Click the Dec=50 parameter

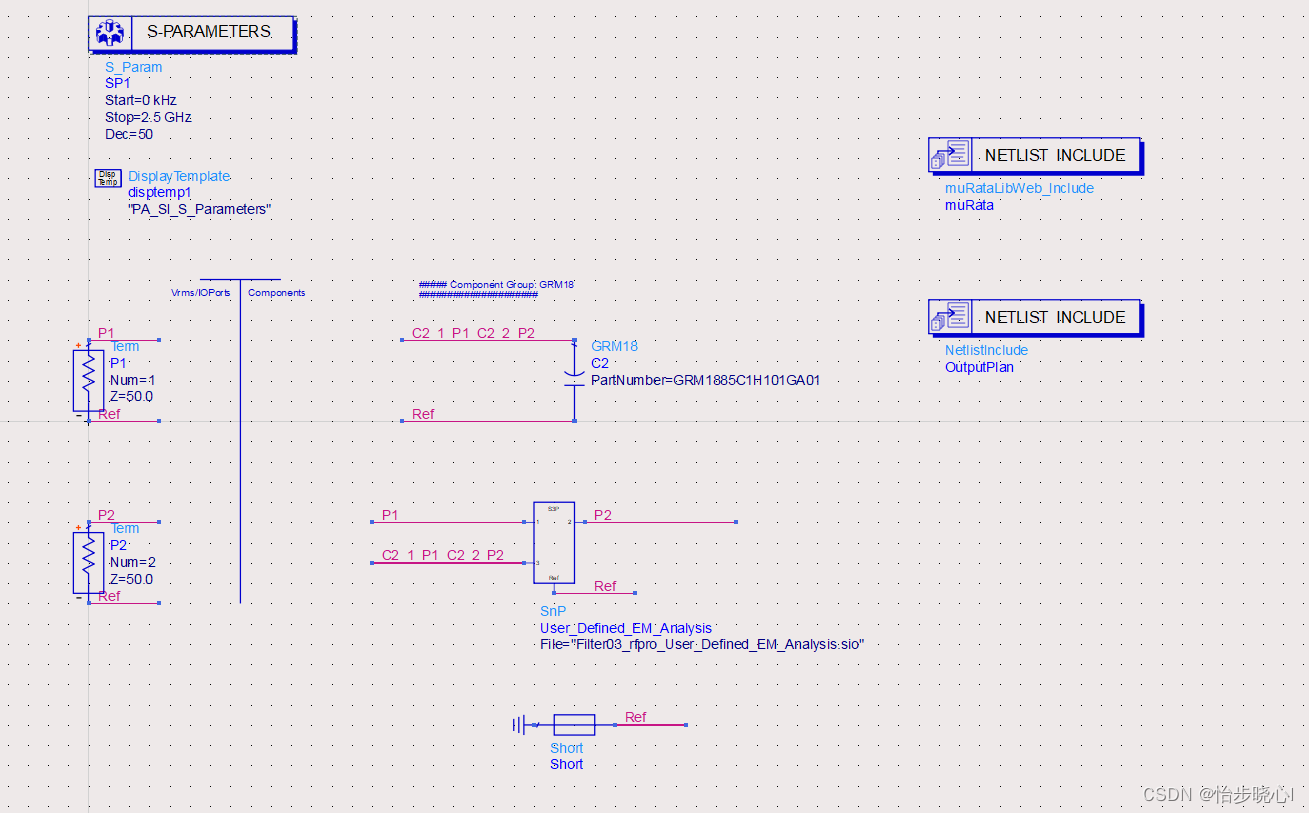point(129,134)
